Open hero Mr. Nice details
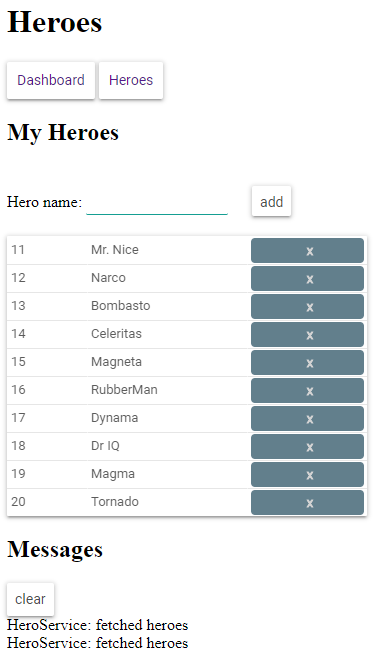This screenshot has height=662, width=383. click(128, 250)
